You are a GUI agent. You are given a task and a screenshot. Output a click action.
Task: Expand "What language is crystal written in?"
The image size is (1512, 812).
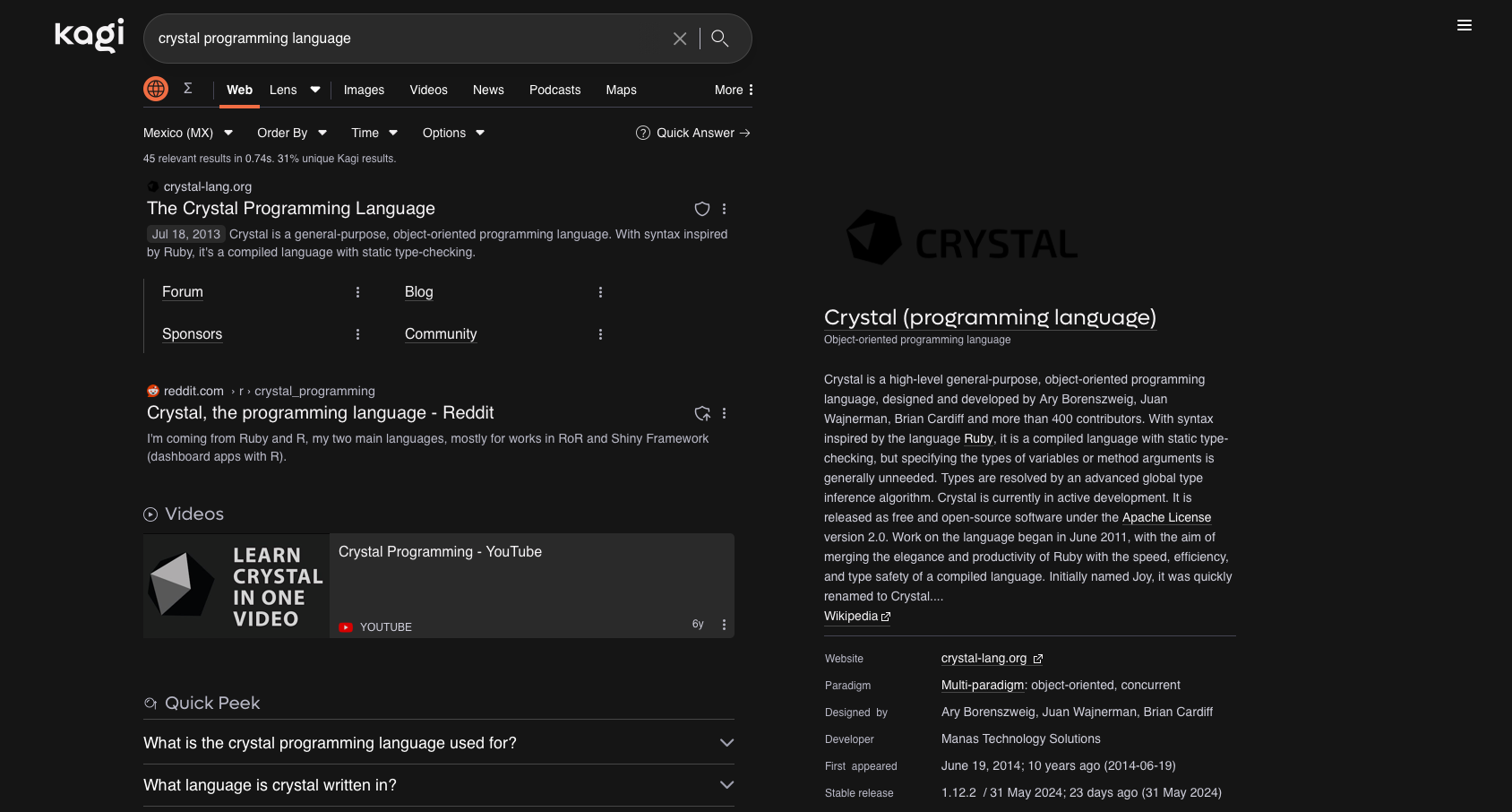click(439, 785)
